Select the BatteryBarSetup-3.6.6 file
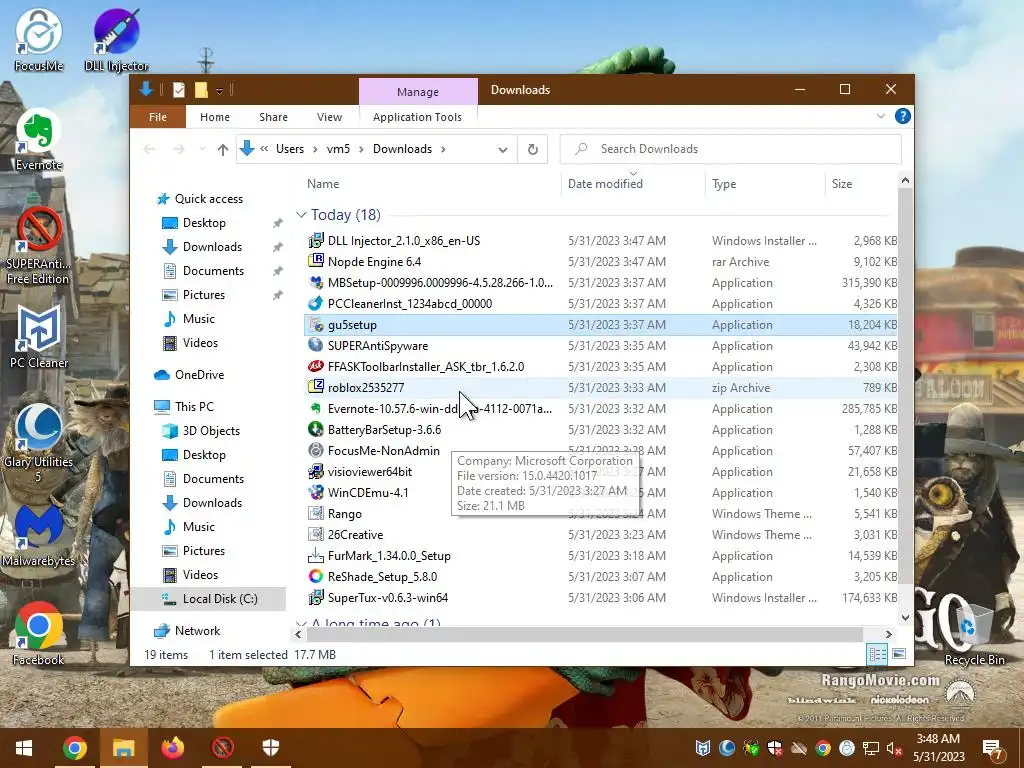This screenshot has width=1024, height=768. (x=384, y=430)
